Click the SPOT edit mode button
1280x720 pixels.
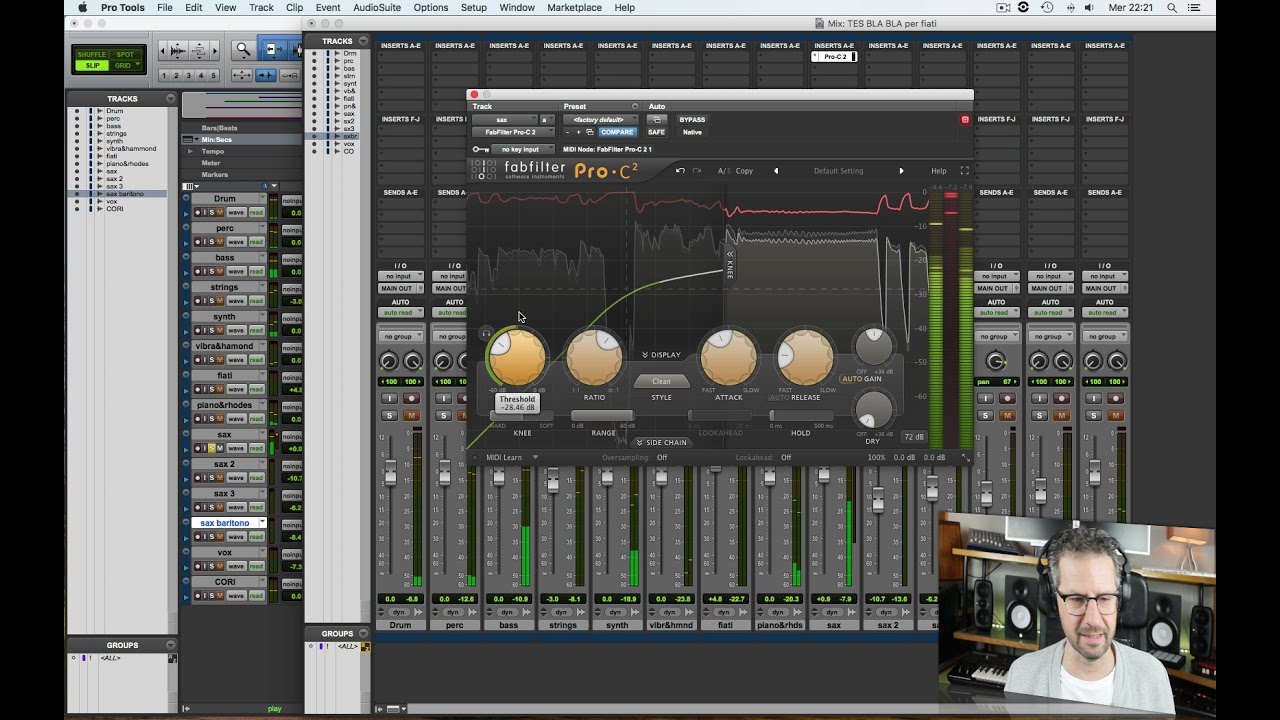coord(125,54)
